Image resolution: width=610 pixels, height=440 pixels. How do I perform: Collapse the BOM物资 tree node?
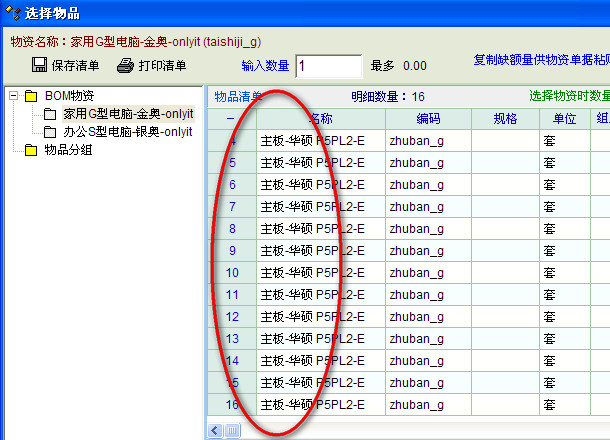(x=13, y=96)
